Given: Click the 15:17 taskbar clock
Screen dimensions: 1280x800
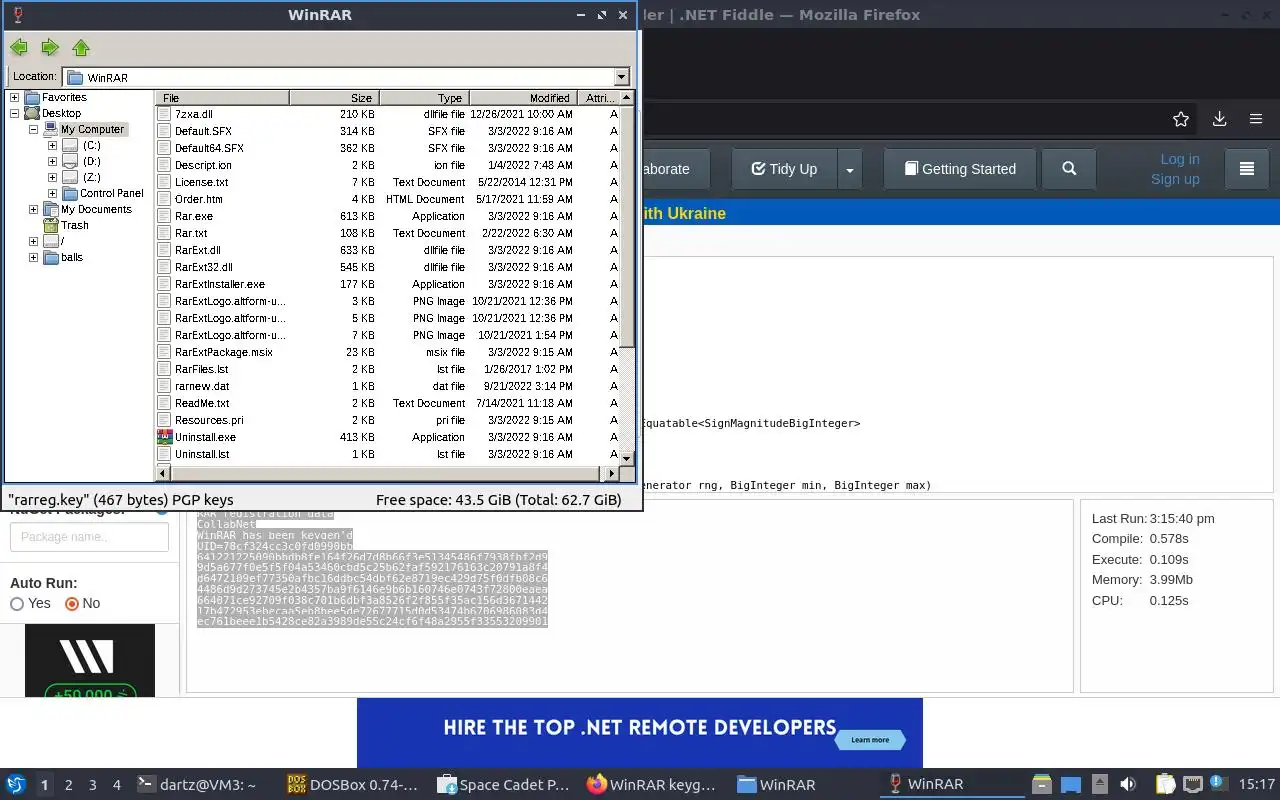Looking at the screenshot, I should [x=1255, y=785].
